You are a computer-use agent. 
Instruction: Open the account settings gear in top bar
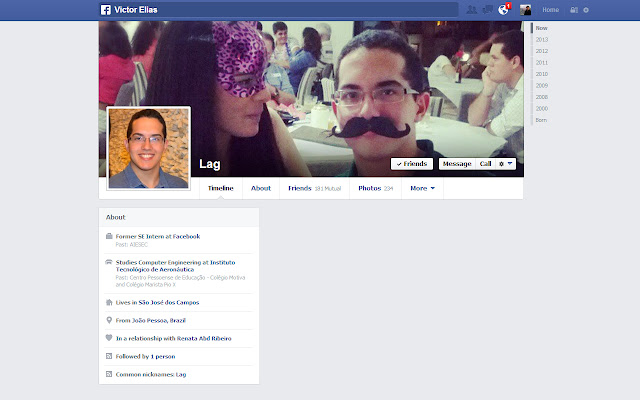tap(586, 10)
